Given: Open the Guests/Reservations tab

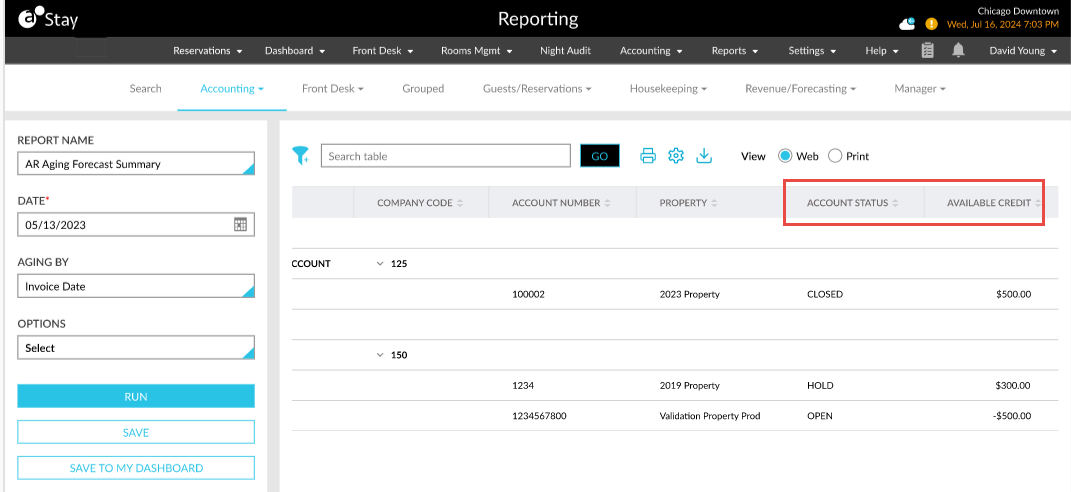Looking at the screenshot, I should [537, 88].
